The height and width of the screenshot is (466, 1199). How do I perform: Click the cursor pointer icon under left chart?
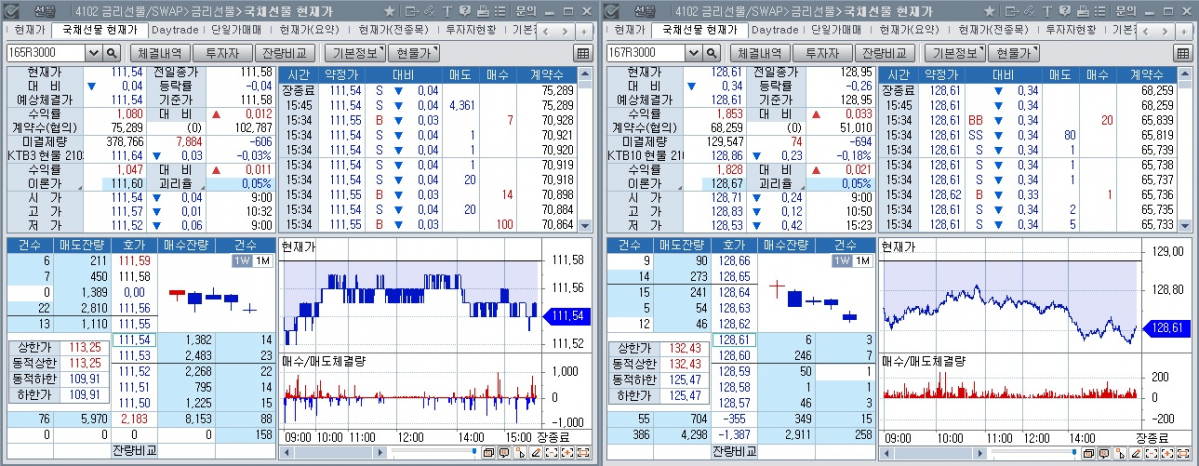pyautogui.click(x=520, y=452)
